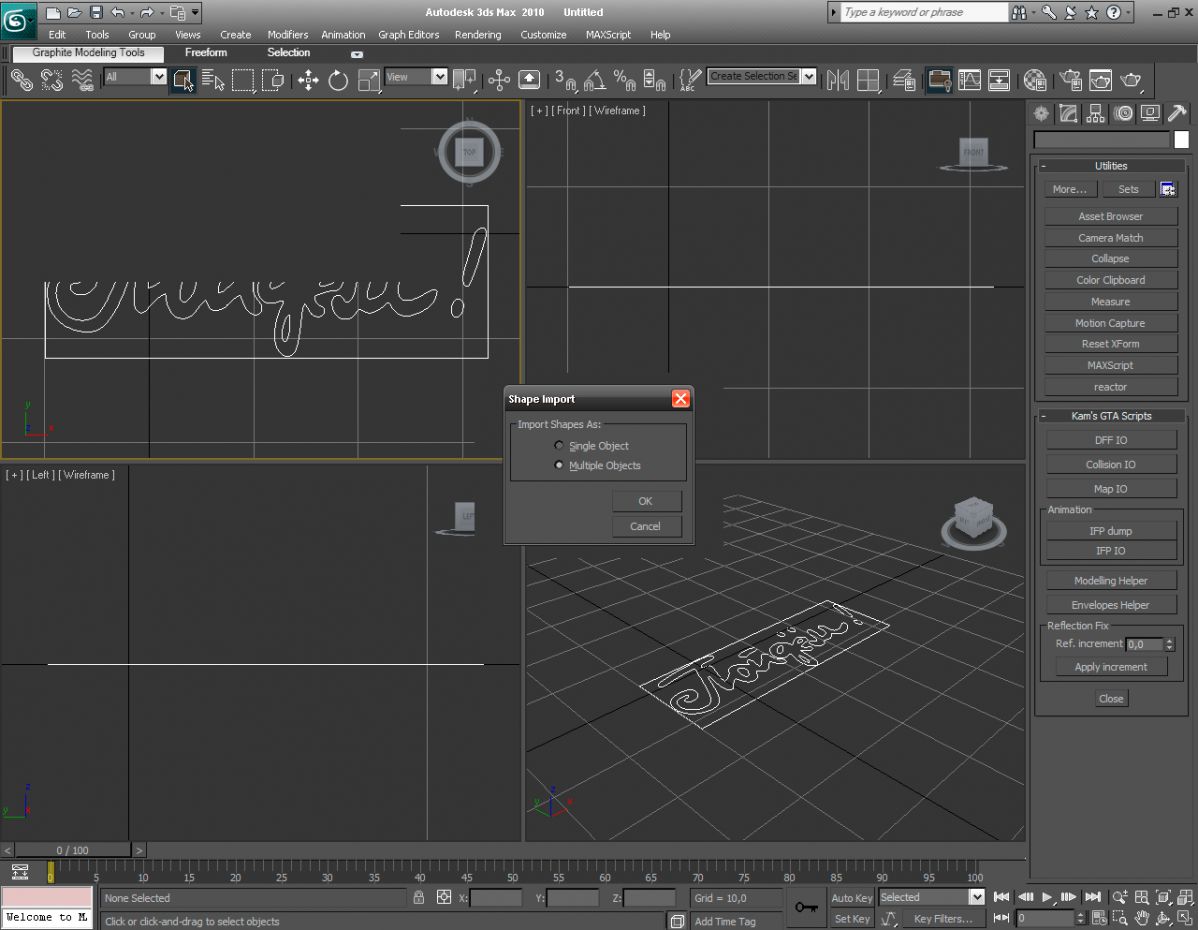This screenshot has width=1198, height=930.
Task: Click the Rendered Frame Window icon
Action: click(1100, 79)
